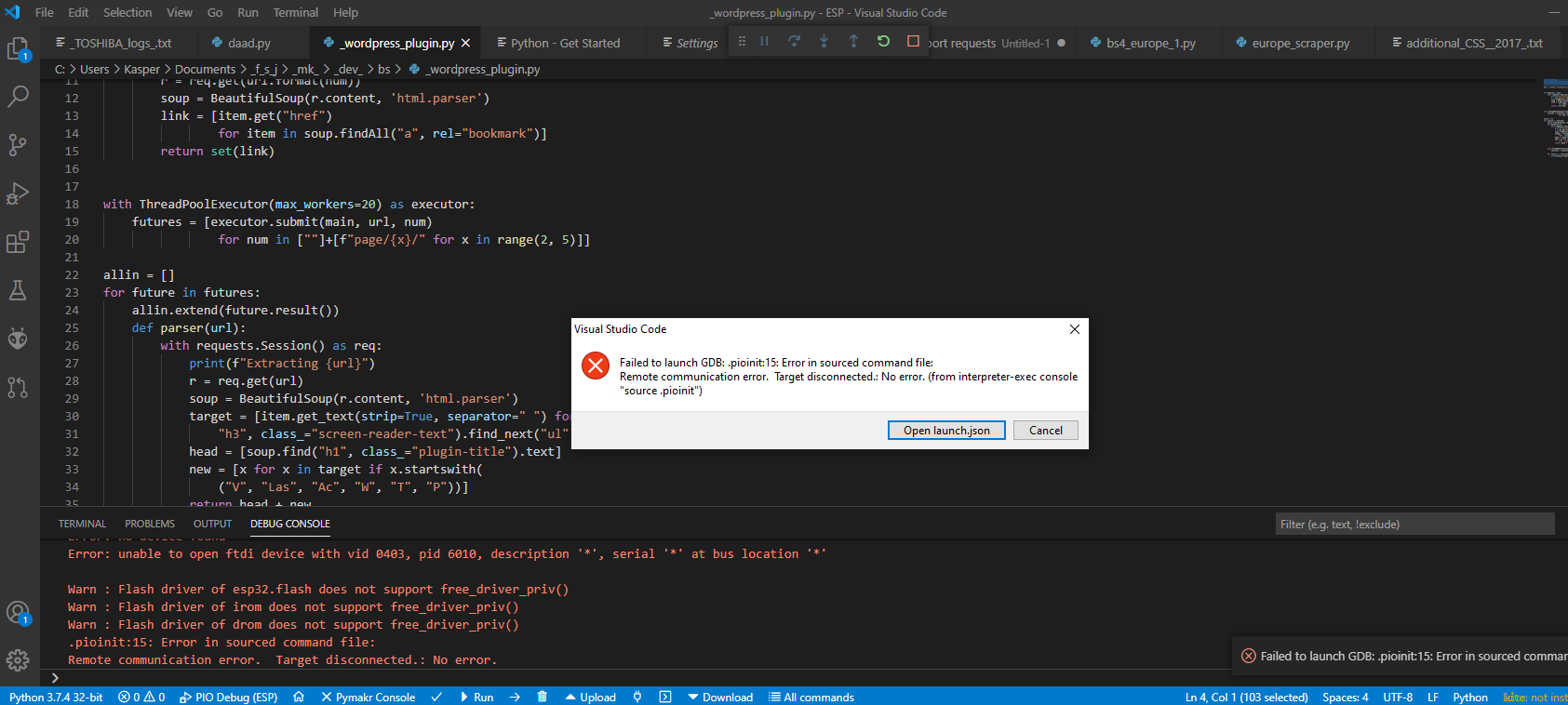Stop the debug session
This screenshot has width=1568, height=705.
point(913,41)
